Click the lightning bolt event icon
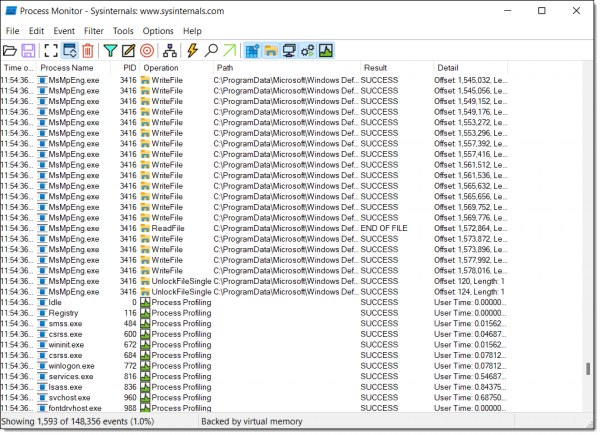Image resolution: width=600 pixels, height=435 pixels. click(192, 51)
